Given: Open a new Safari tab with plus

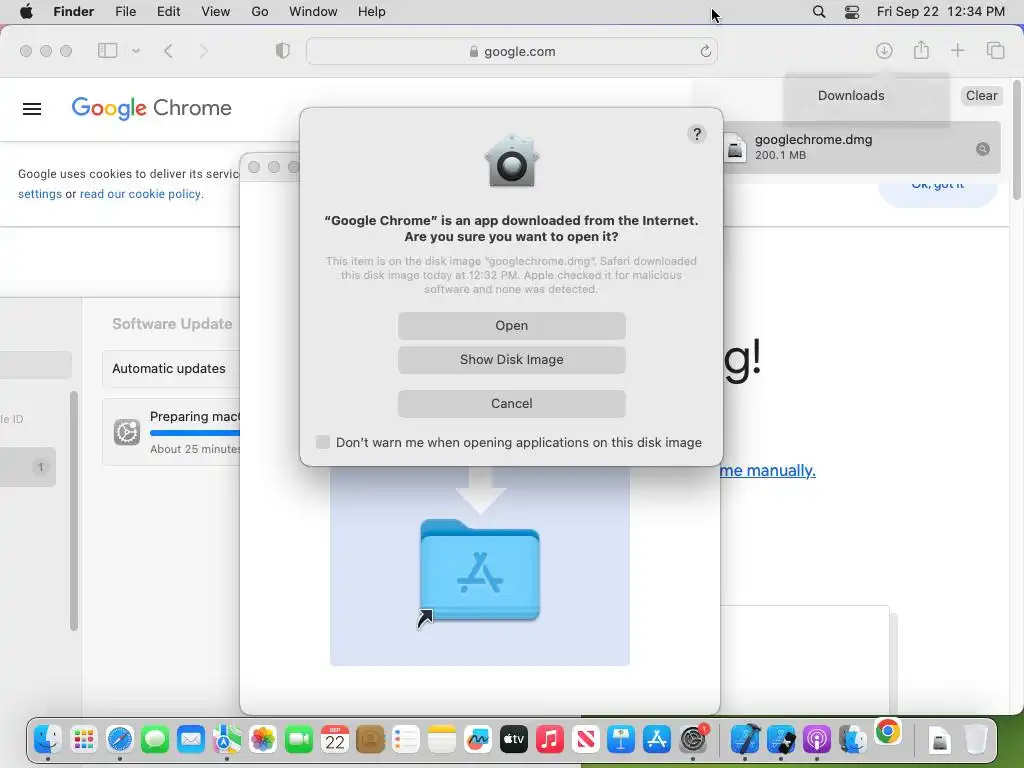Looking at the screenshot, I should (x=957, y=50).
